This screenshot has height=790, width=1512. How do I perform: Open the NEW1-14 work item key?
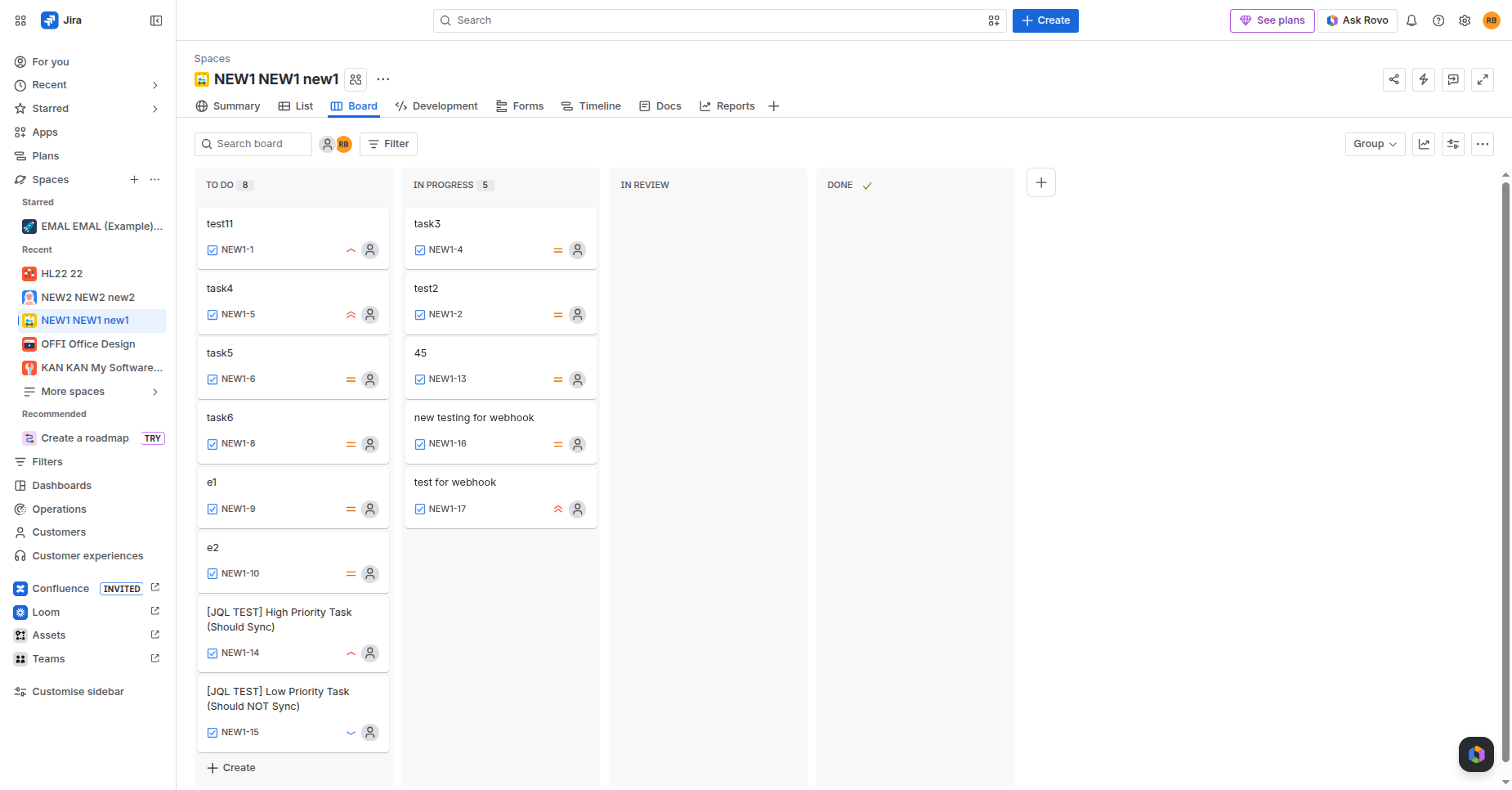(240, 653)
